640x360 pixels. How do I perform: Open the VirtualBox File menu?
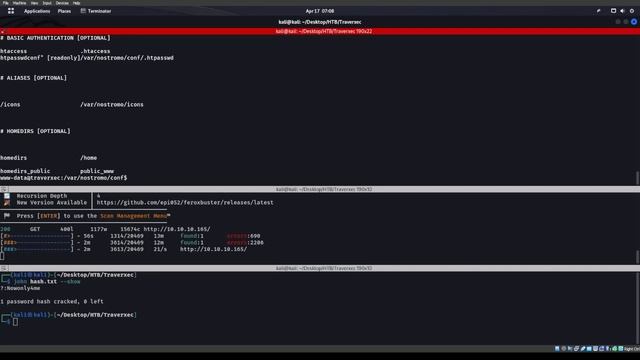tap(6, 3)
